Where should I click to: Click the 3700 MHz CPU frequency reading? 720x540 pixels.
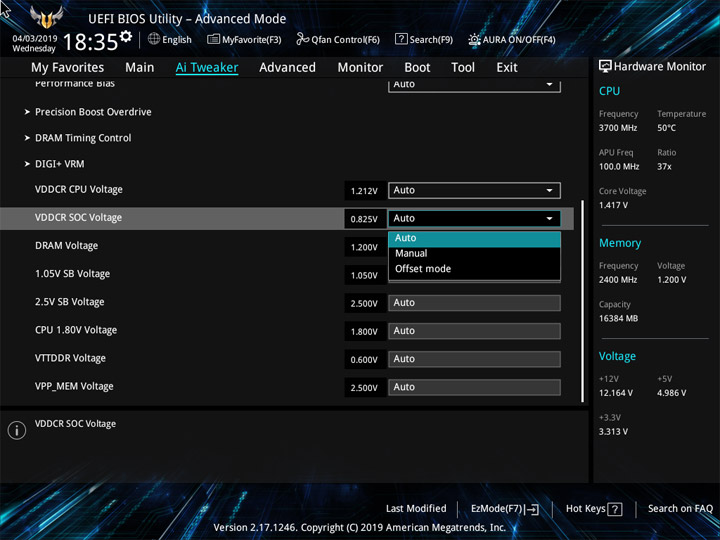(x=618, y=128)
